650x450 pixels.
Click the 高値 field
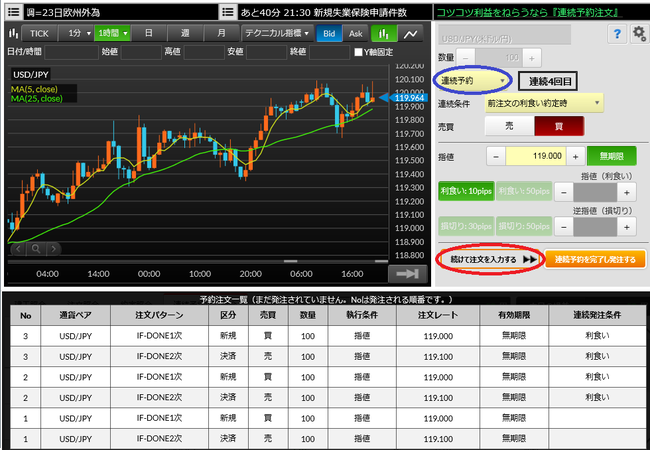click(203, 52)
